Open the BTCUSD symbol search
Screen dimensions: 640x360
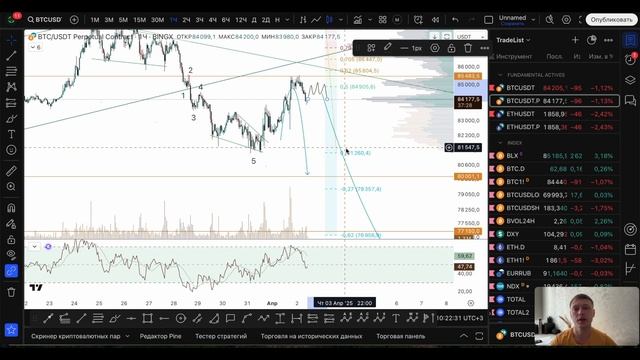pos(44,20)
